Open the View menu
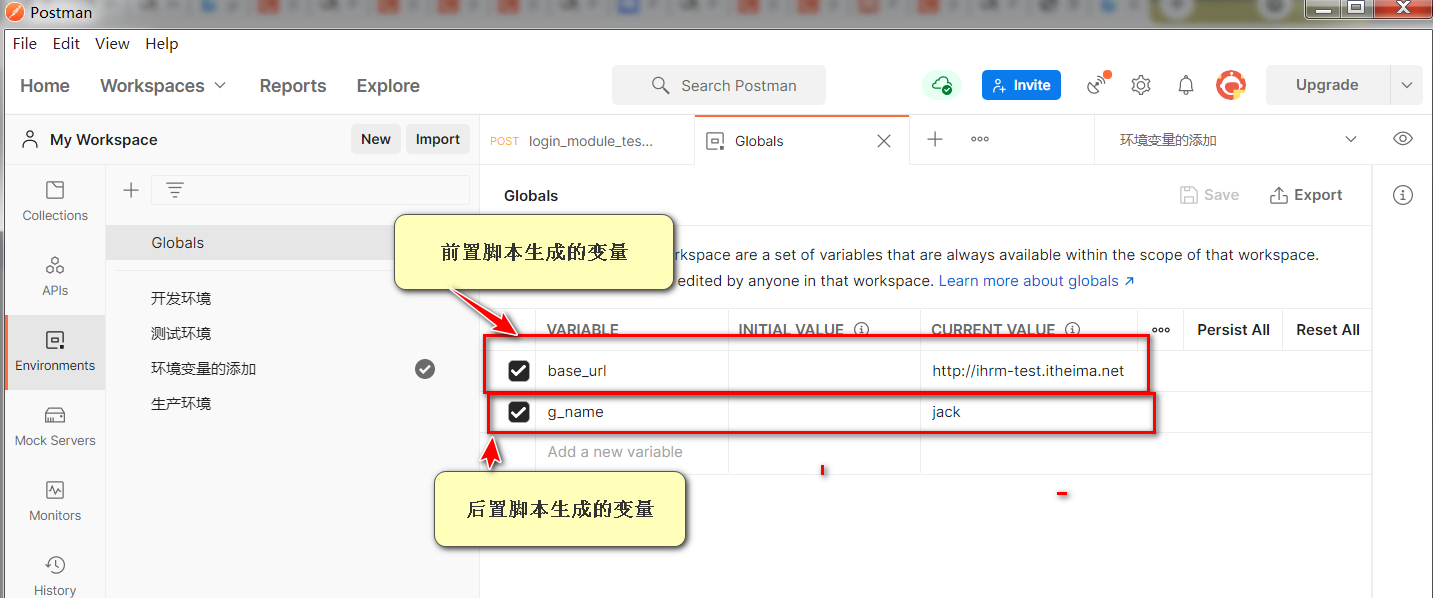The image size is (1433, 598). [x=112, y=44]
